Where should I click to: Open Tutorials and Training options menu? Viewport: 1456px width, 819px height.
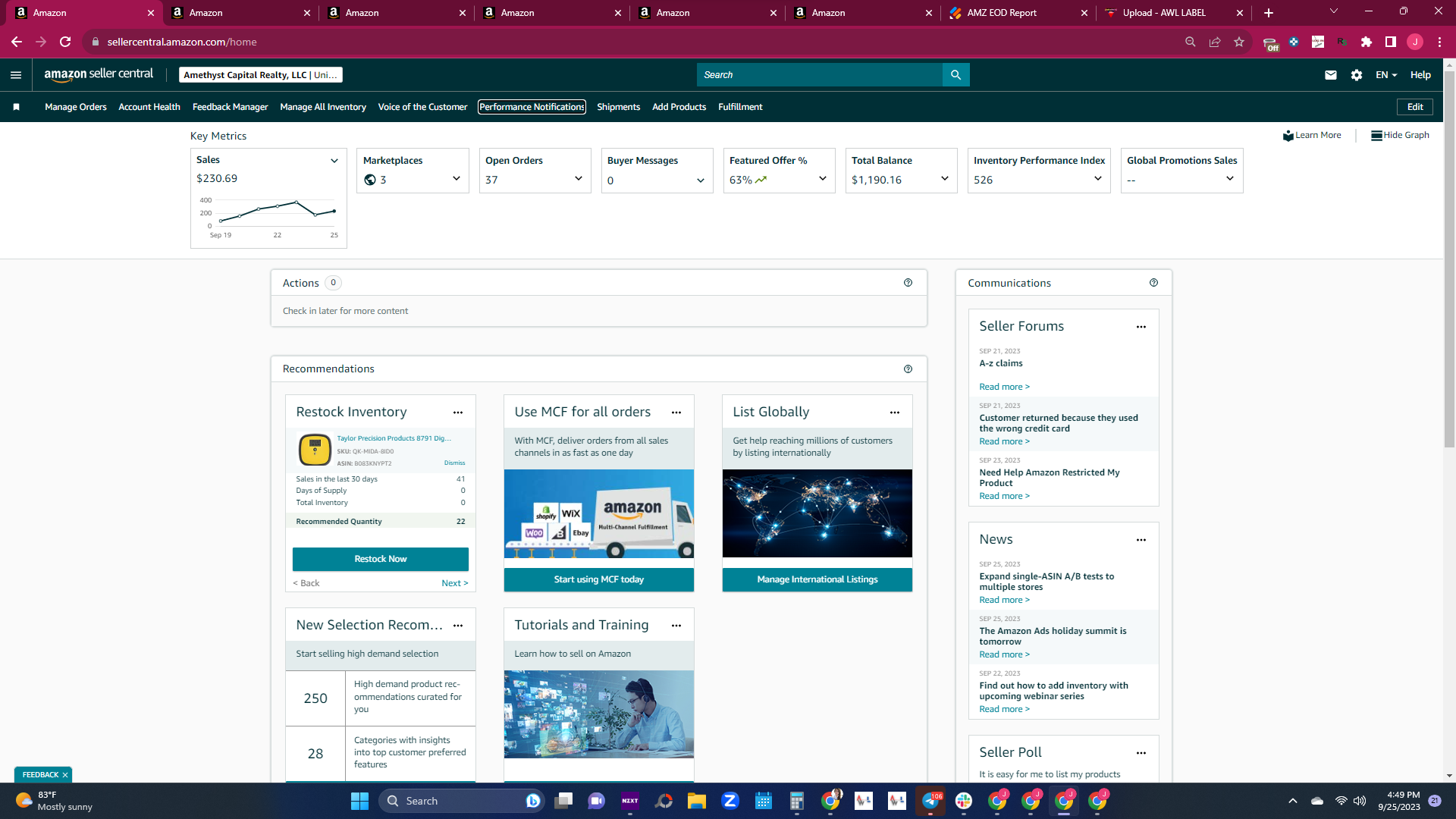pyautogui.click(x=676, y=626)
